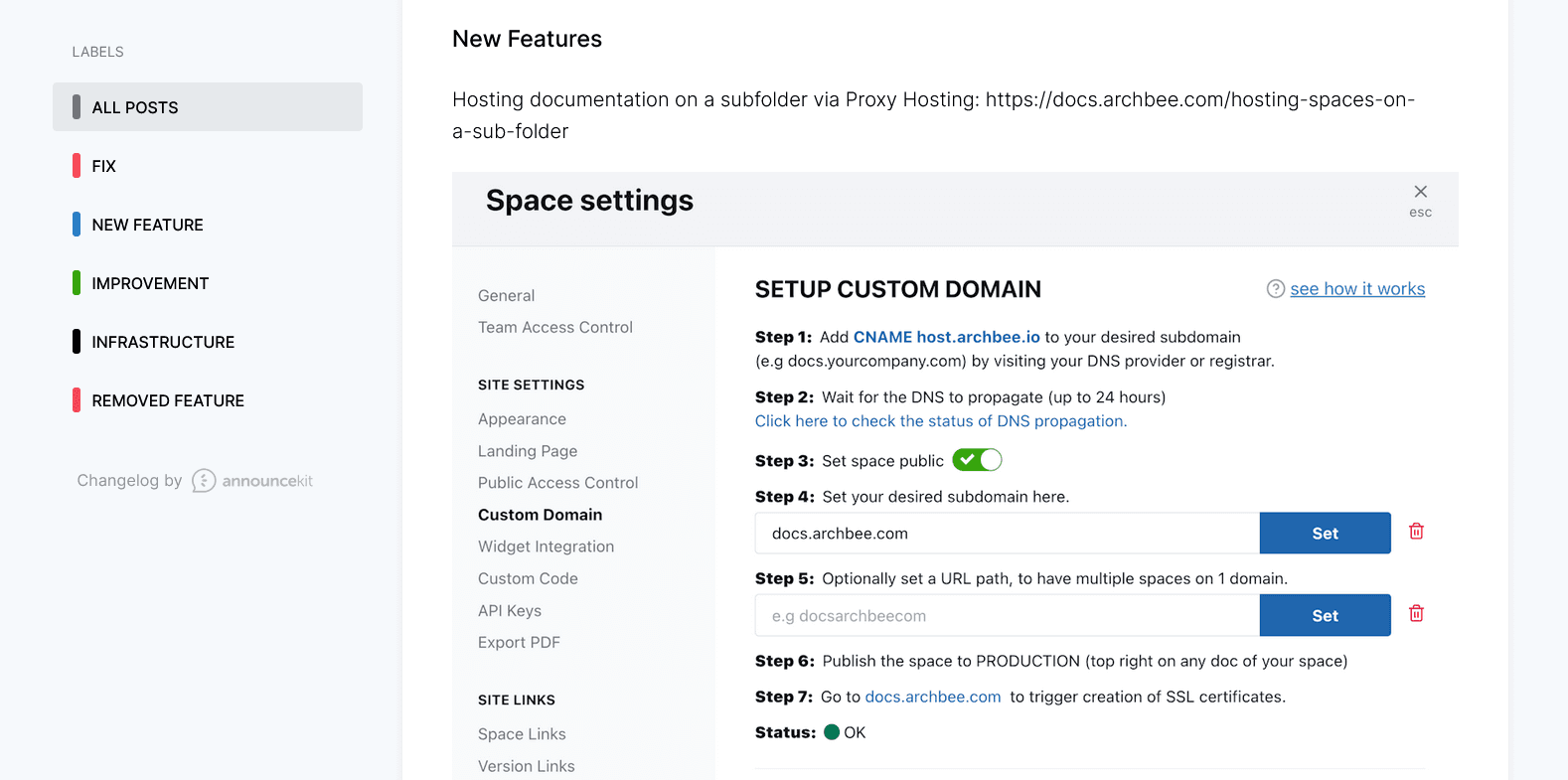The height and width of the screenshot is (780, 1568).
Task: Open Export PDF settings
Action: coord(519,643)
